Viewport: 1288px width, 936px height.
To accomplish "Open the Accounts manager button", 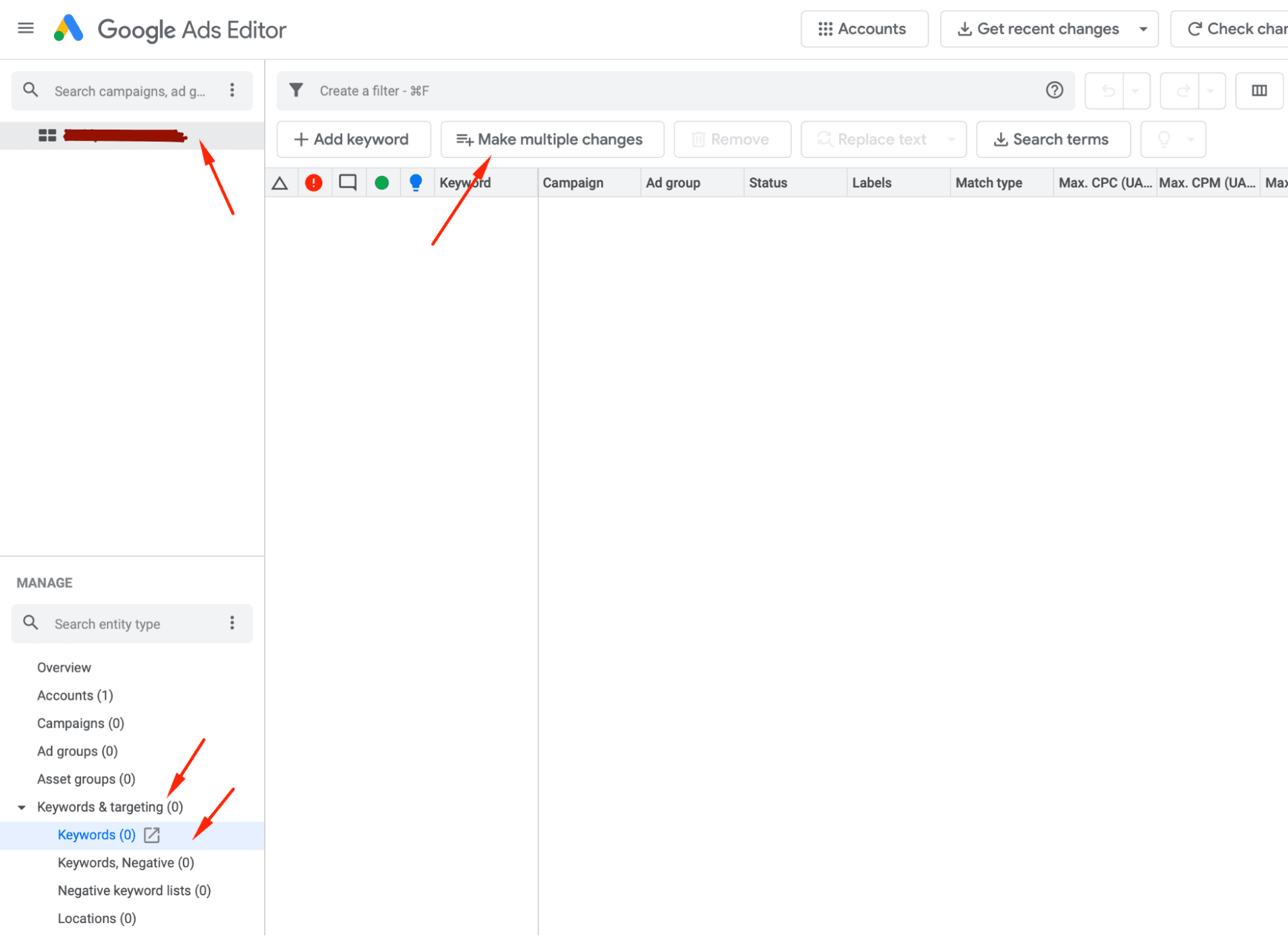I will coord(863,29).
